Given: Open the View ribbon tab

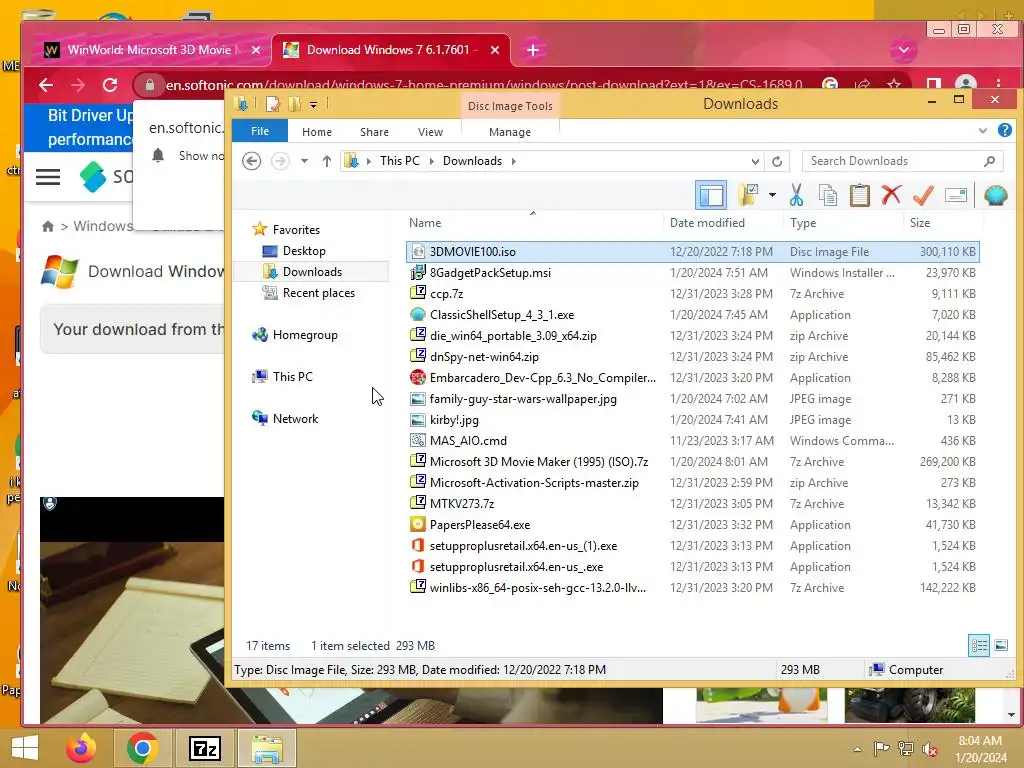Looking at the screenshot, I should (x=430, y=132).
